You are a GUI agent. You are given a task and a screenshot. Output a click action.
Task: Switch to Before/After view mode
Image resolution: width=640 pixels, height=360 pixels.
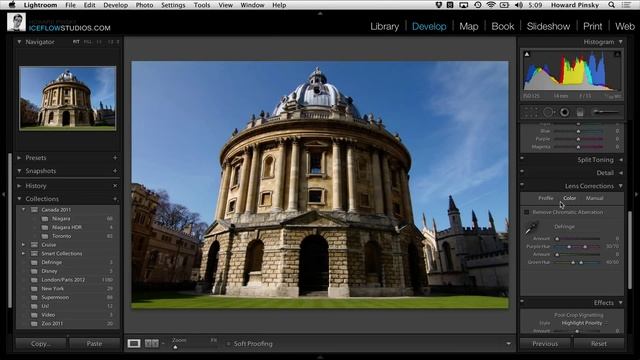point(151,344)
